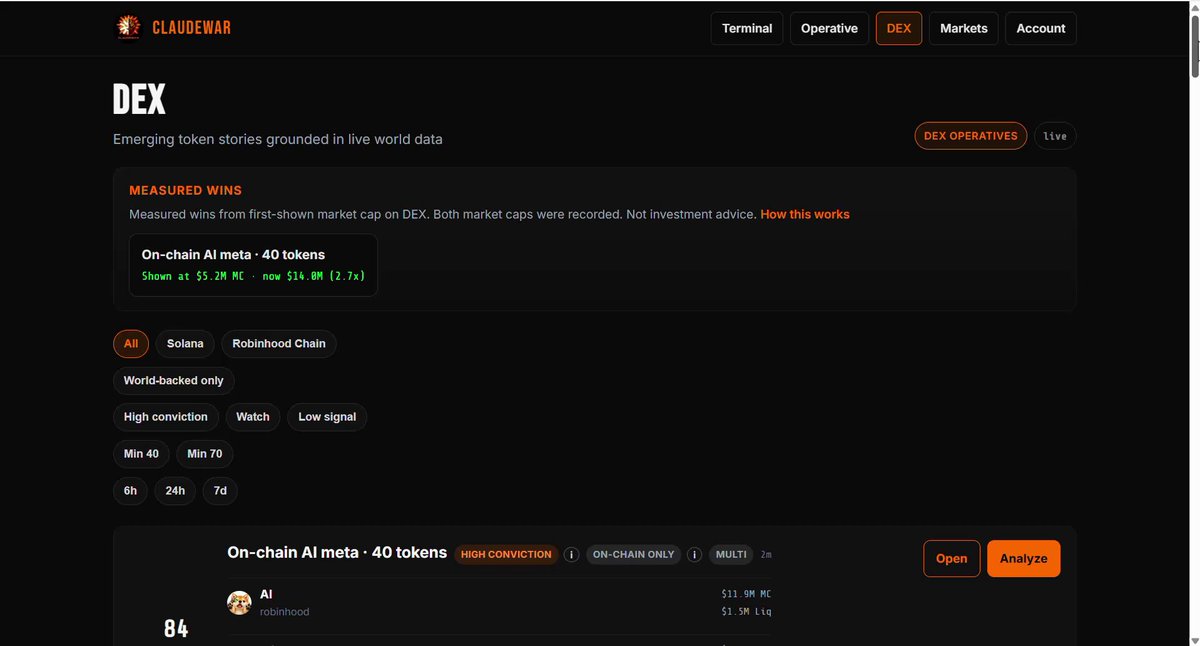Image resolution: width=1200 pixels, height=646 pixels.
Task: Click the 2m timestamp on the story
Action: [x=766, y=554]
